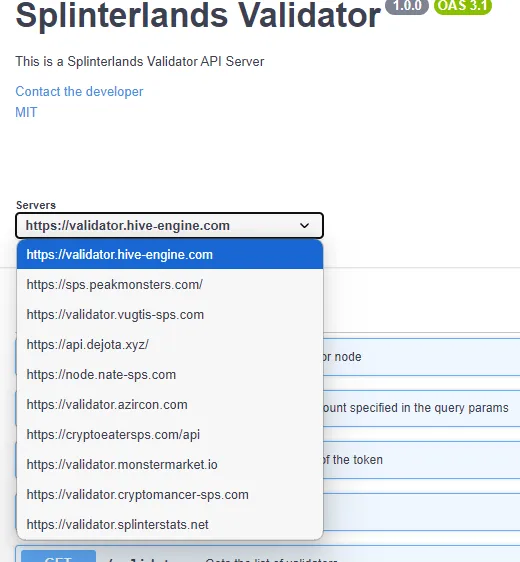Pick https://api.dejota.xyz/ from server list
Screen dimensions: 520x562
click(x=170, y=344)
